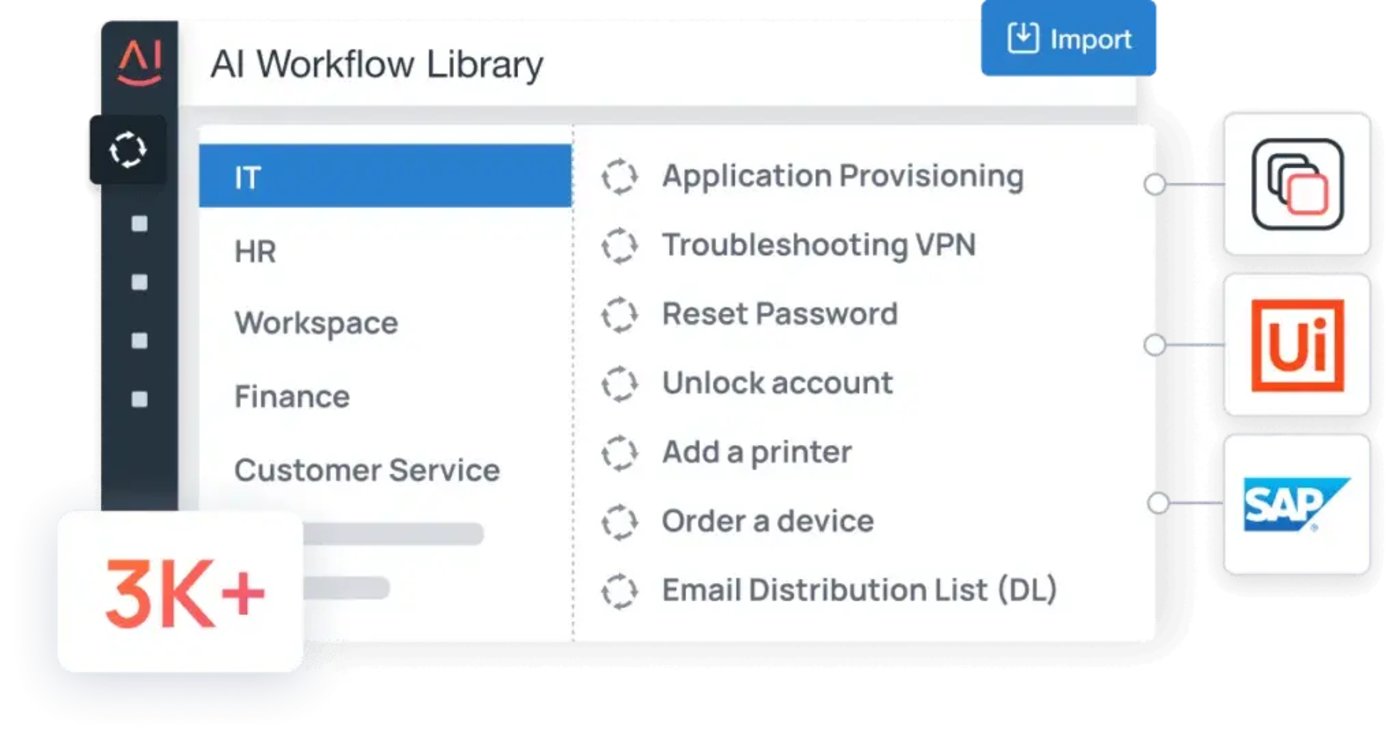The image size is (1399, 739).
Task: Click the Order a device workflow icon
Action: coord(619,522)
